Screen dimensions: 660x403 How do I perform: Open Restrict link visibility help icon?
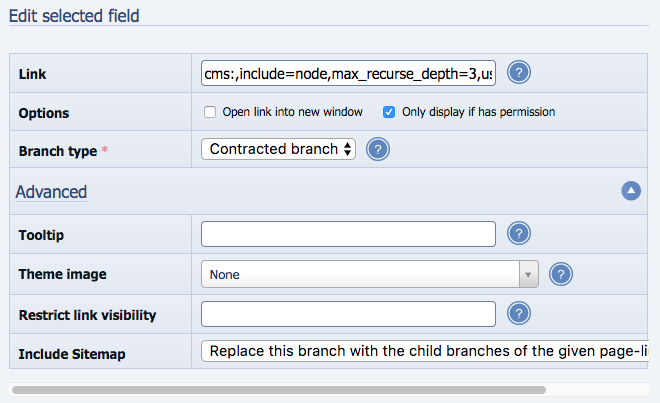click(x=518, y=314)
